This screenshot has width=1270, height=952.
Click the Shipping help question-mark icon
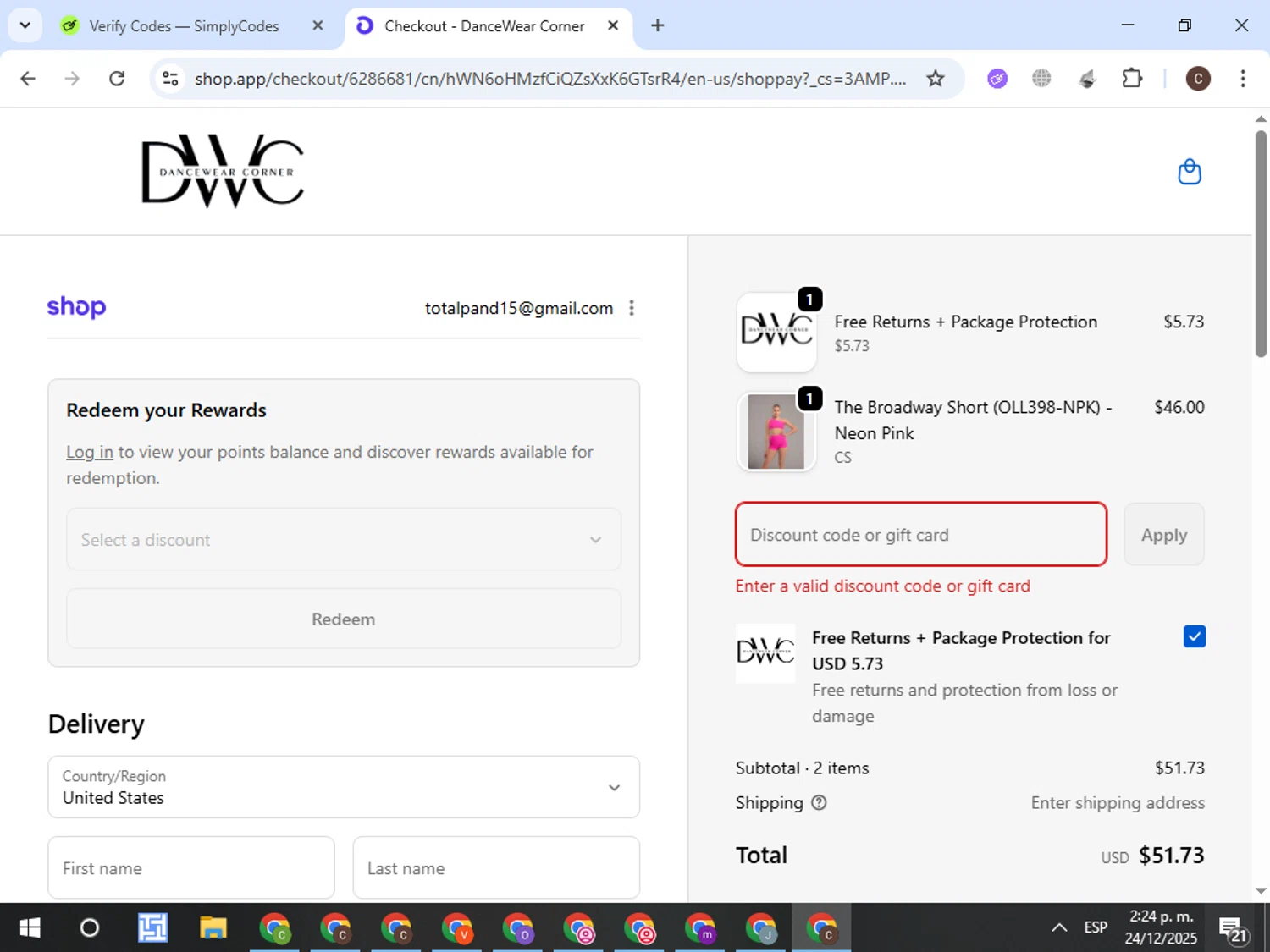[819, 802]
